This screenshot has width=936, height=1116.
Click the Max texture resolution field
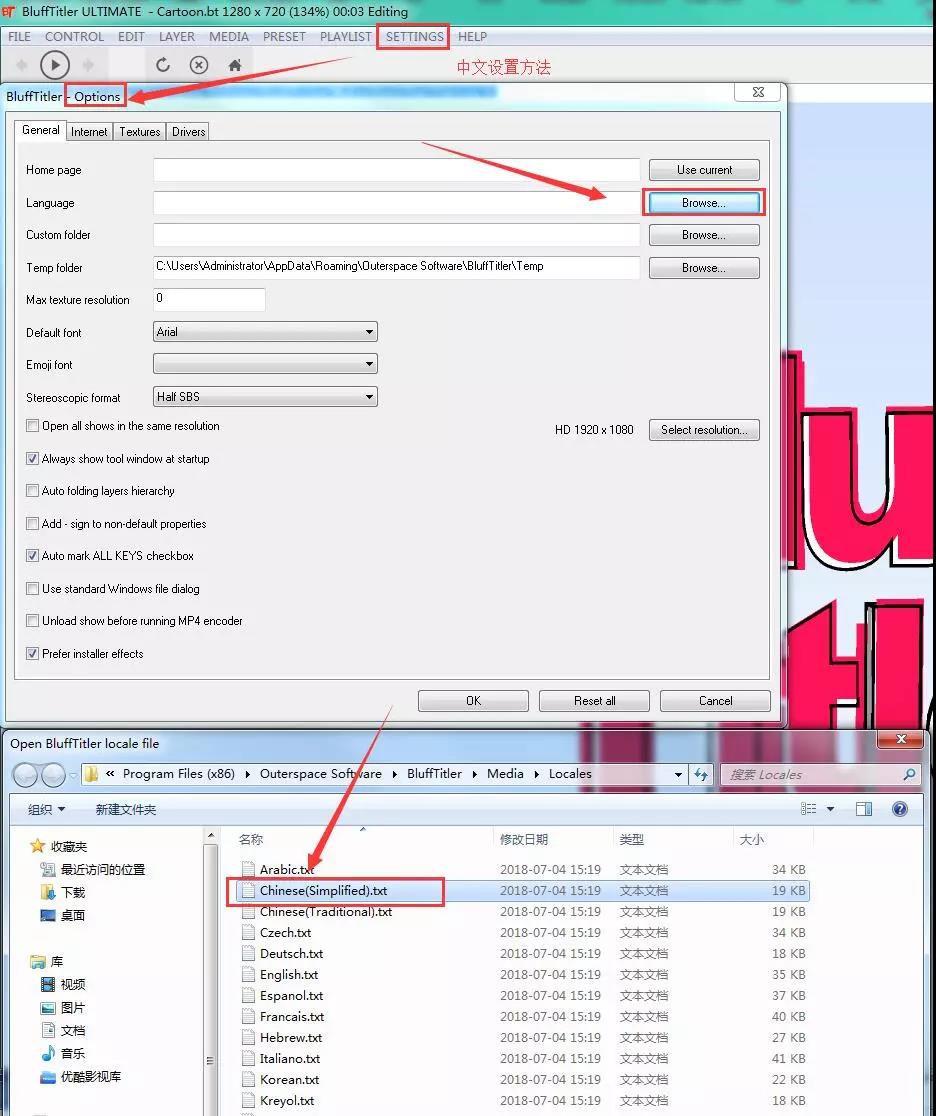(209, 299)
